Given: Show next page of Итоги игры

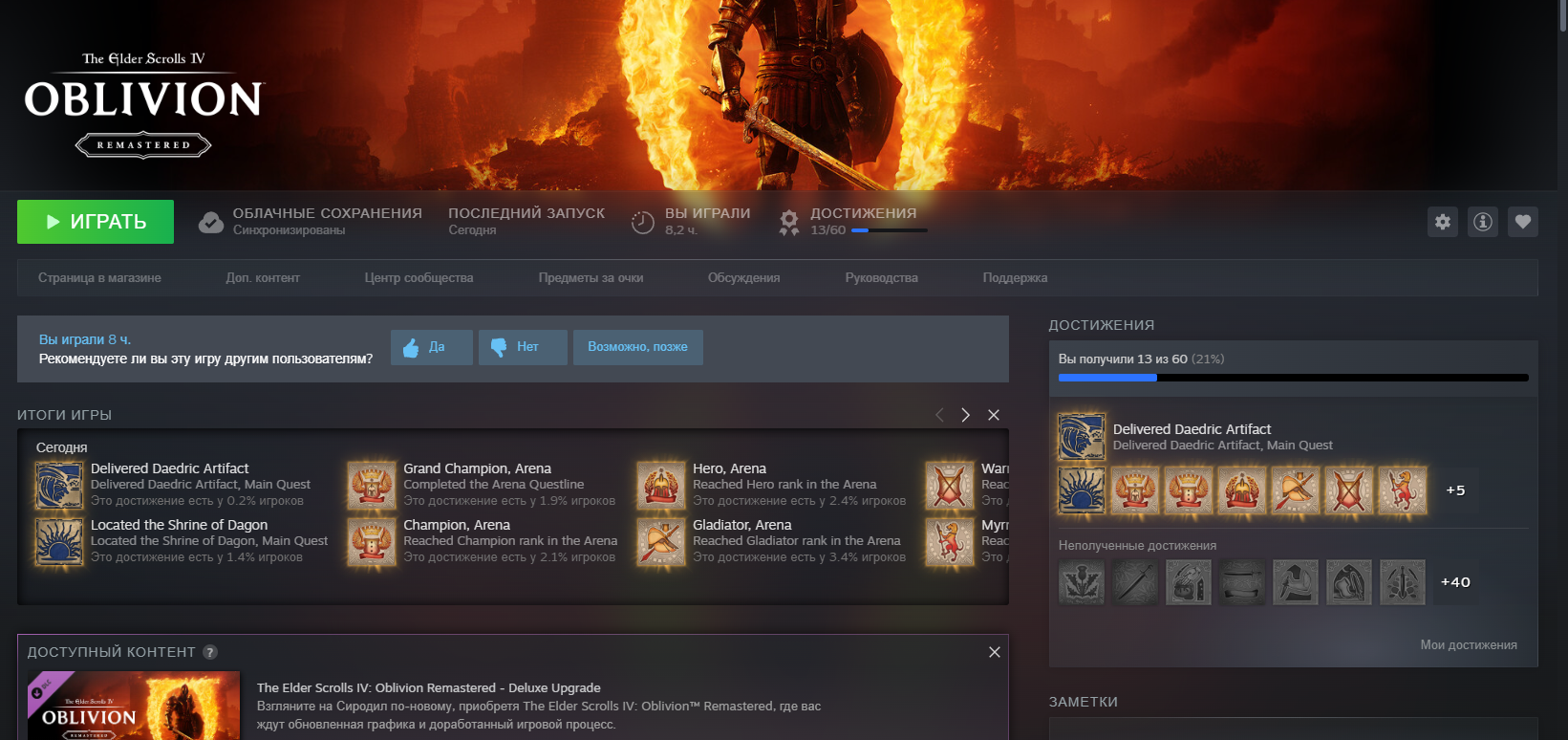Looking at the screenshot, I should tap(965, 415).
